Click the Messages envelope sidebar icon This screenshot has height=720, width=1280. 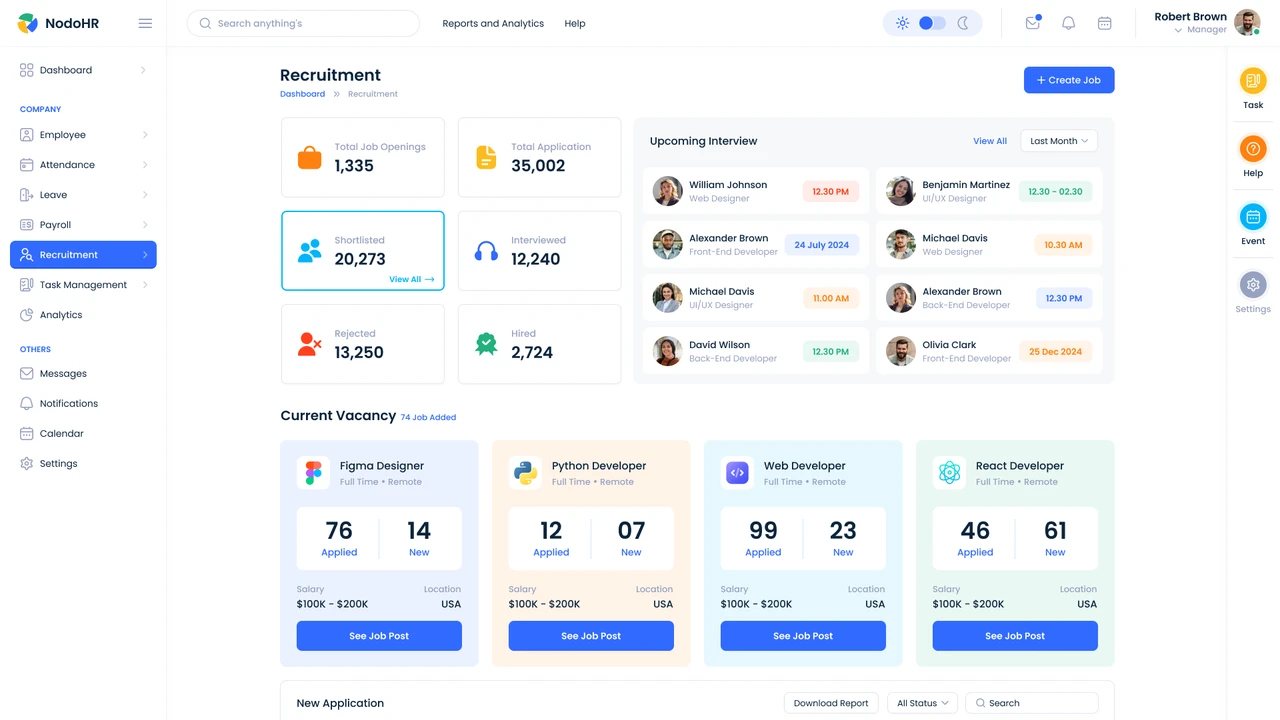click(27, 374)
